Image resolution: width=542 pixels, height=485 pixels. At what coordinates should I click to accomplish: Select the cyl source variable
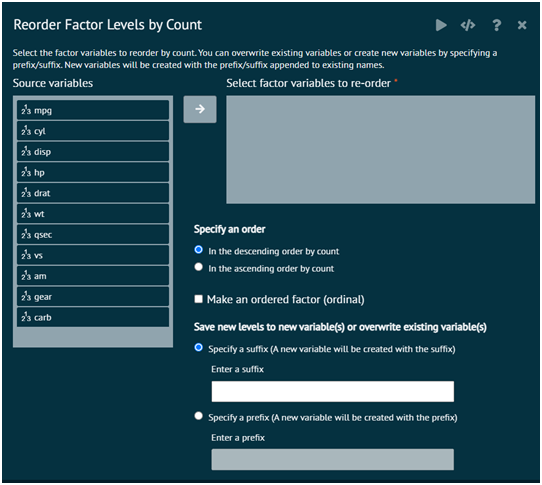click(93, 131)
